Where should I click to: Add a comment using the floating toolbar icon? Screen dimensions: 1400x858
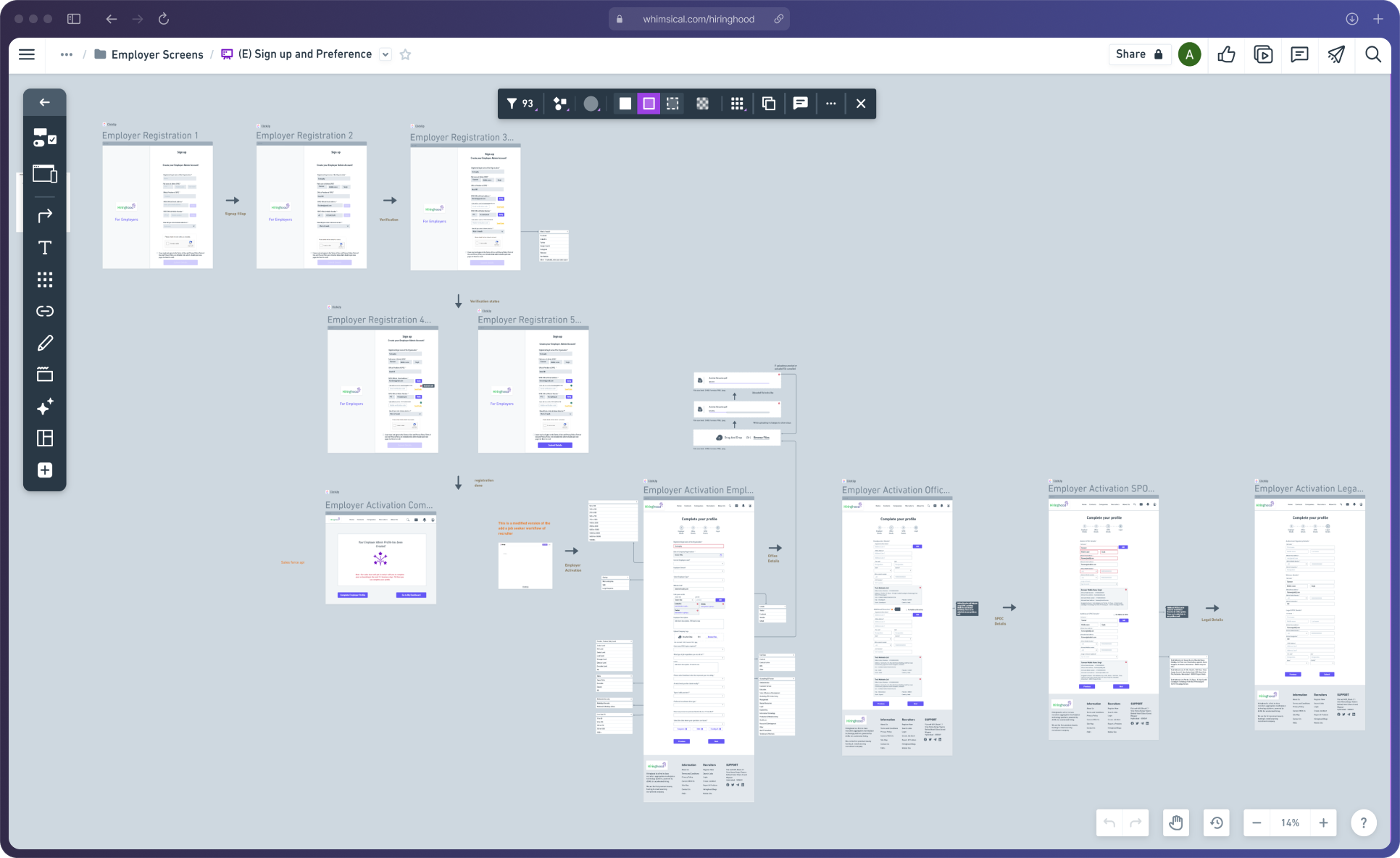pos(800,104)
